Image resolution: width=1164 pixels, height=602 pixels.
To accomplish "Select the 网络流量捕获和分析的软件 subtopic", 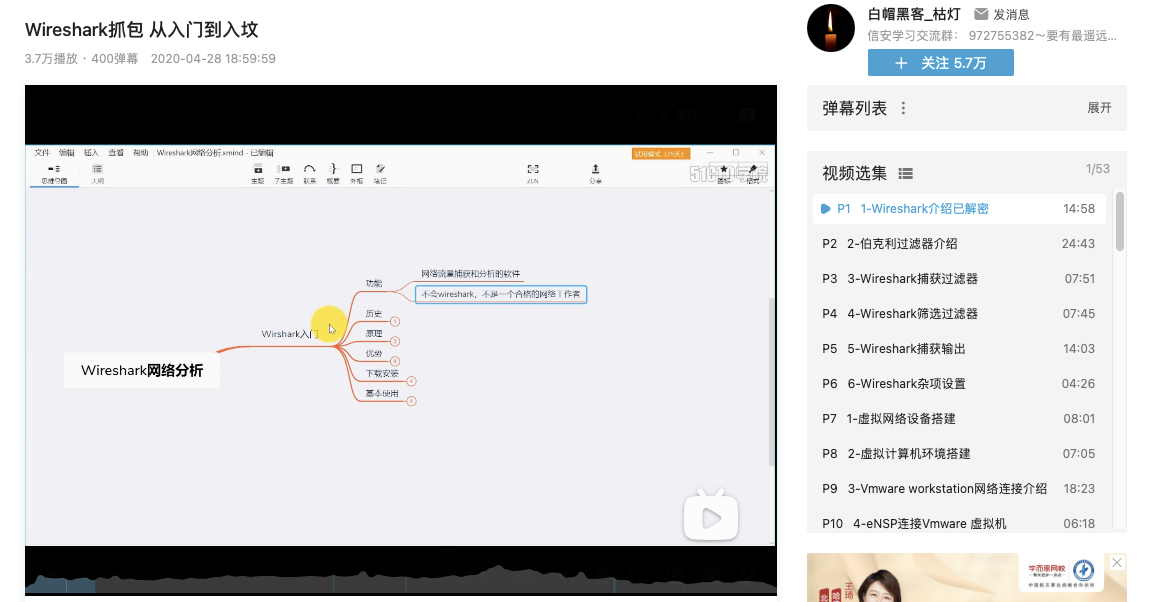I will tap(471, 274).
